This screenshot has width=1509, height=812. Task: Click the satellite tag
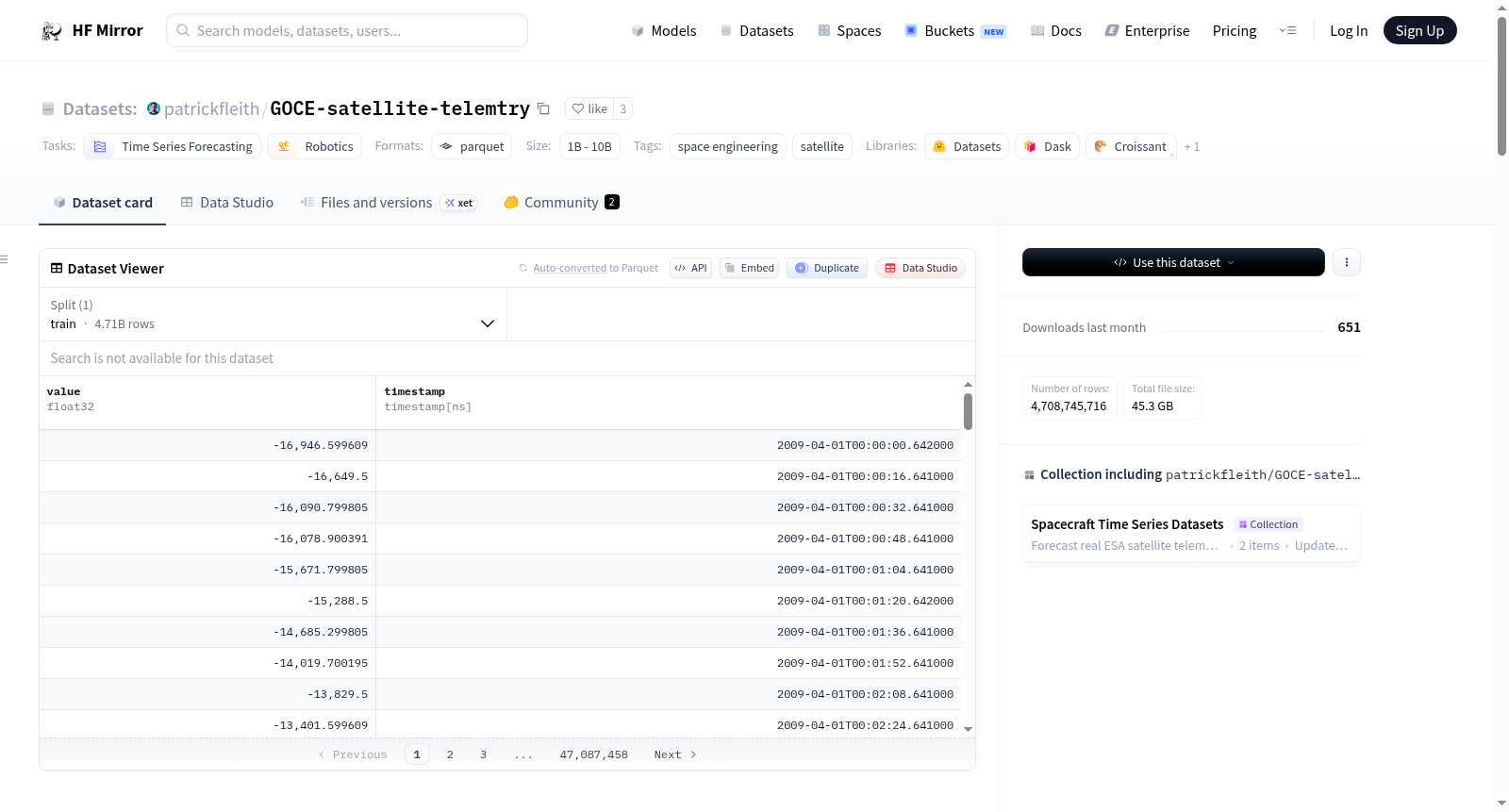(822, 146)
